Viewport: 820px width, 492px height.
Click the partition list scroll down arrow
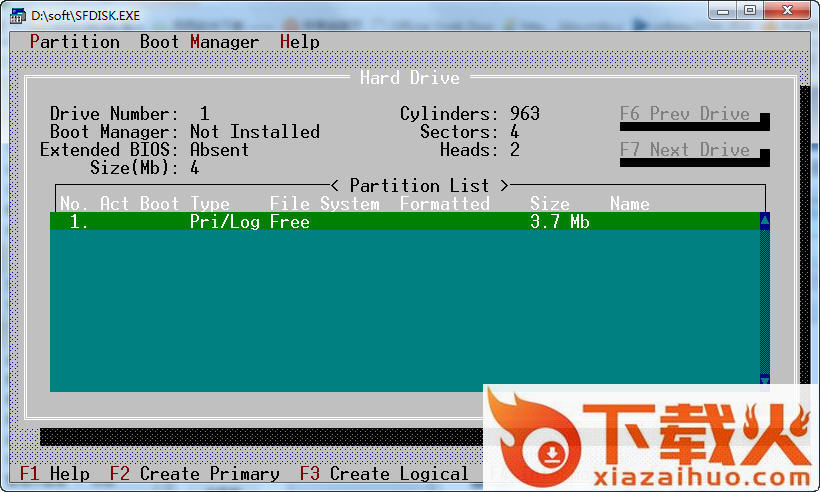click(765, 379)
